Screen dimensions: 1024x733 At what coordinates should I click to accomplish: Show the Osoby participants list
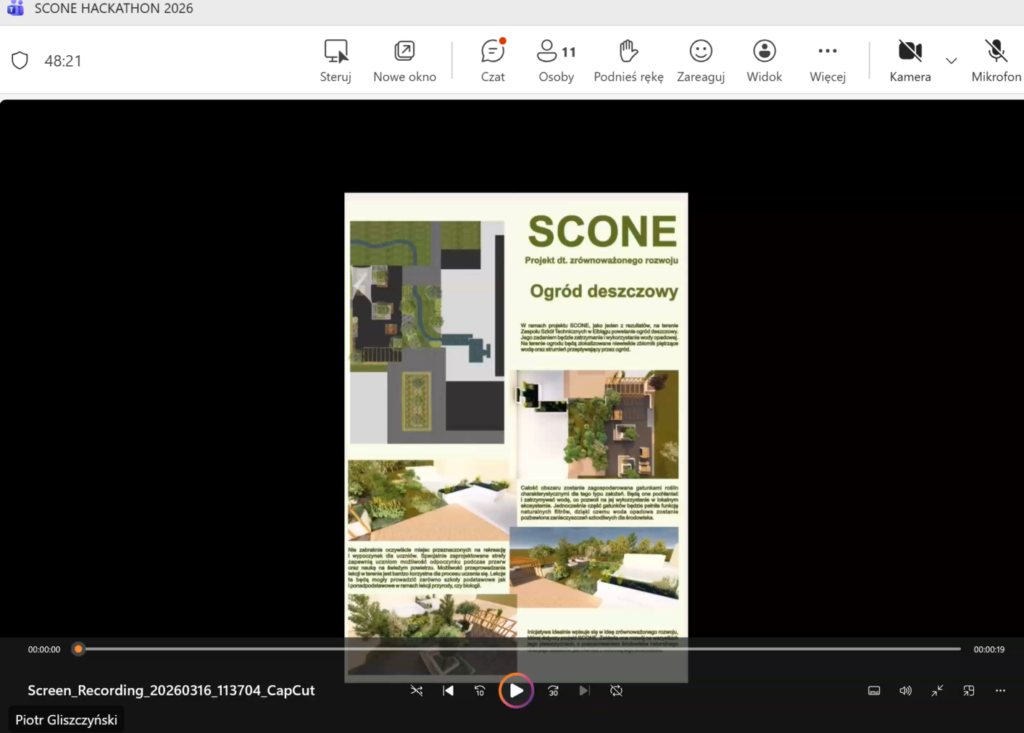point(556,60)
